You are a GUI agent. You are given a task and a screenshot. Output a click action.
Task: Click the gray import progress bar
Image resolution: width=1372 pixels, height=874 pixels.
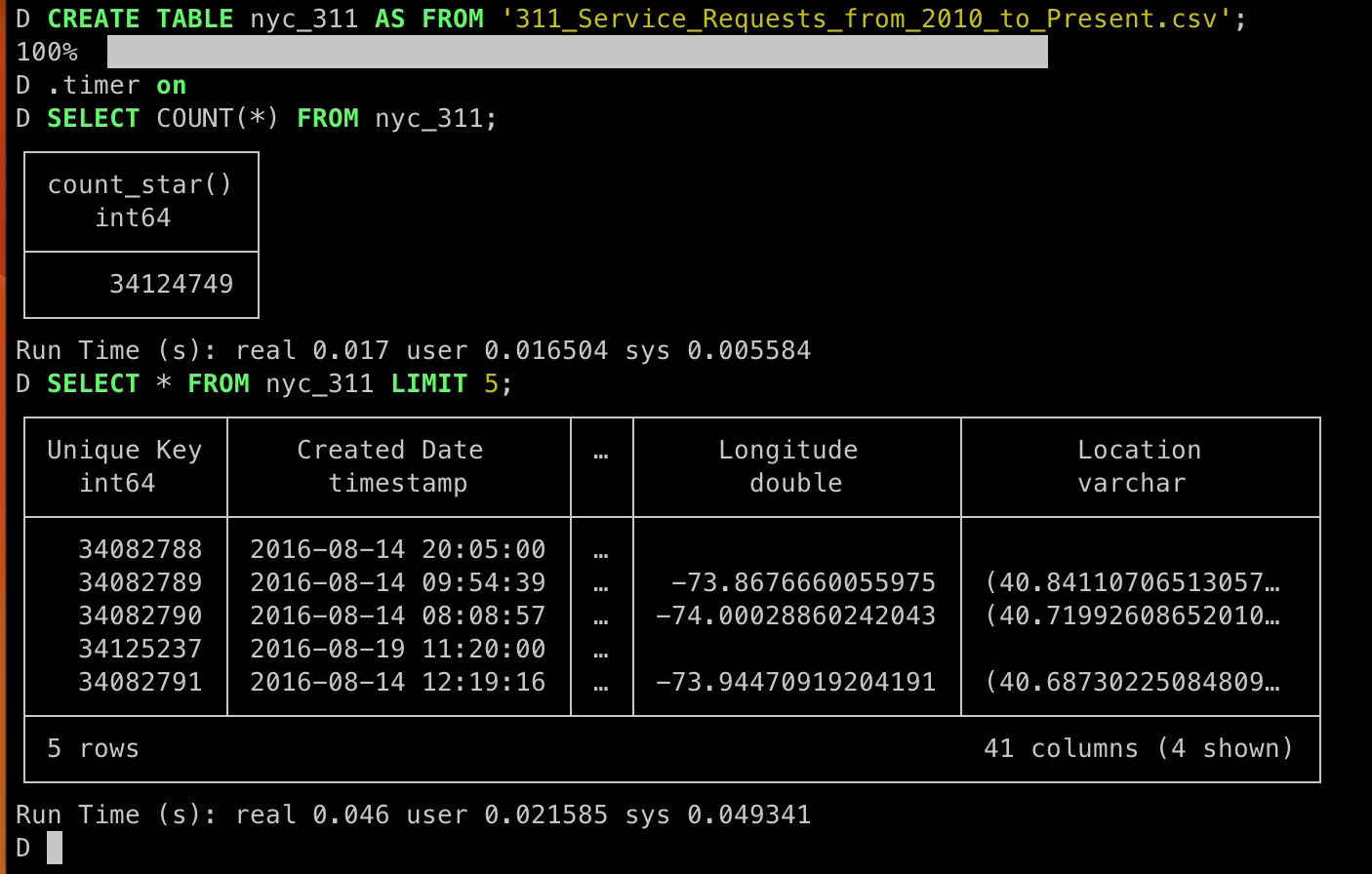[x=578, y=53]
